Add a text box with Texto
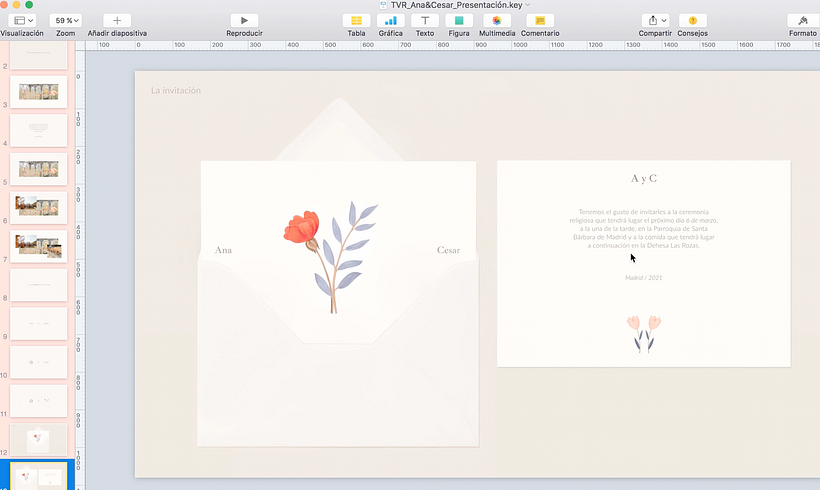820x490 pixels. point(425,20)
